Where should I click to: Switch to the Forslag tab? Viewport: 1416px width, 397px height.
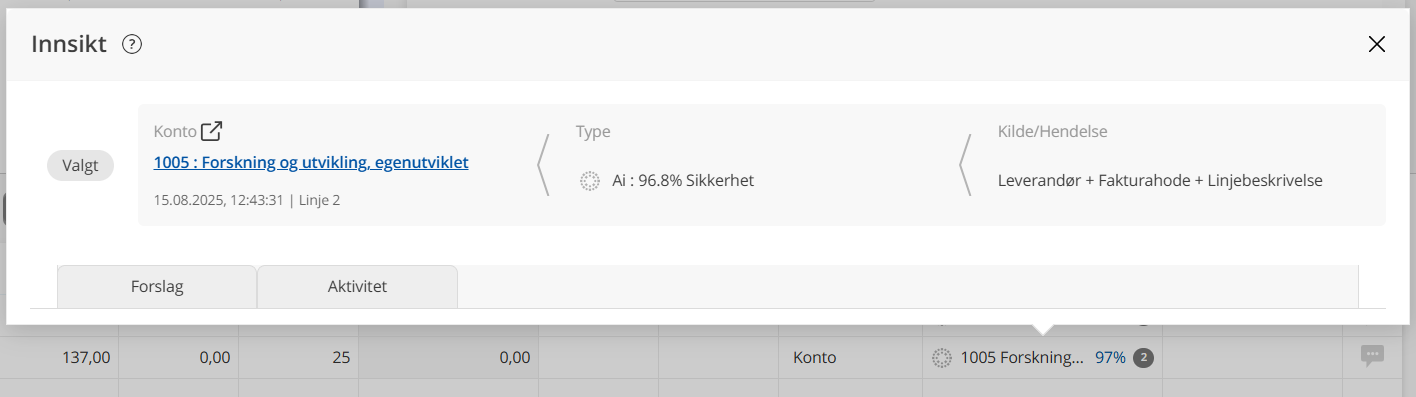[x=157, y=287]
